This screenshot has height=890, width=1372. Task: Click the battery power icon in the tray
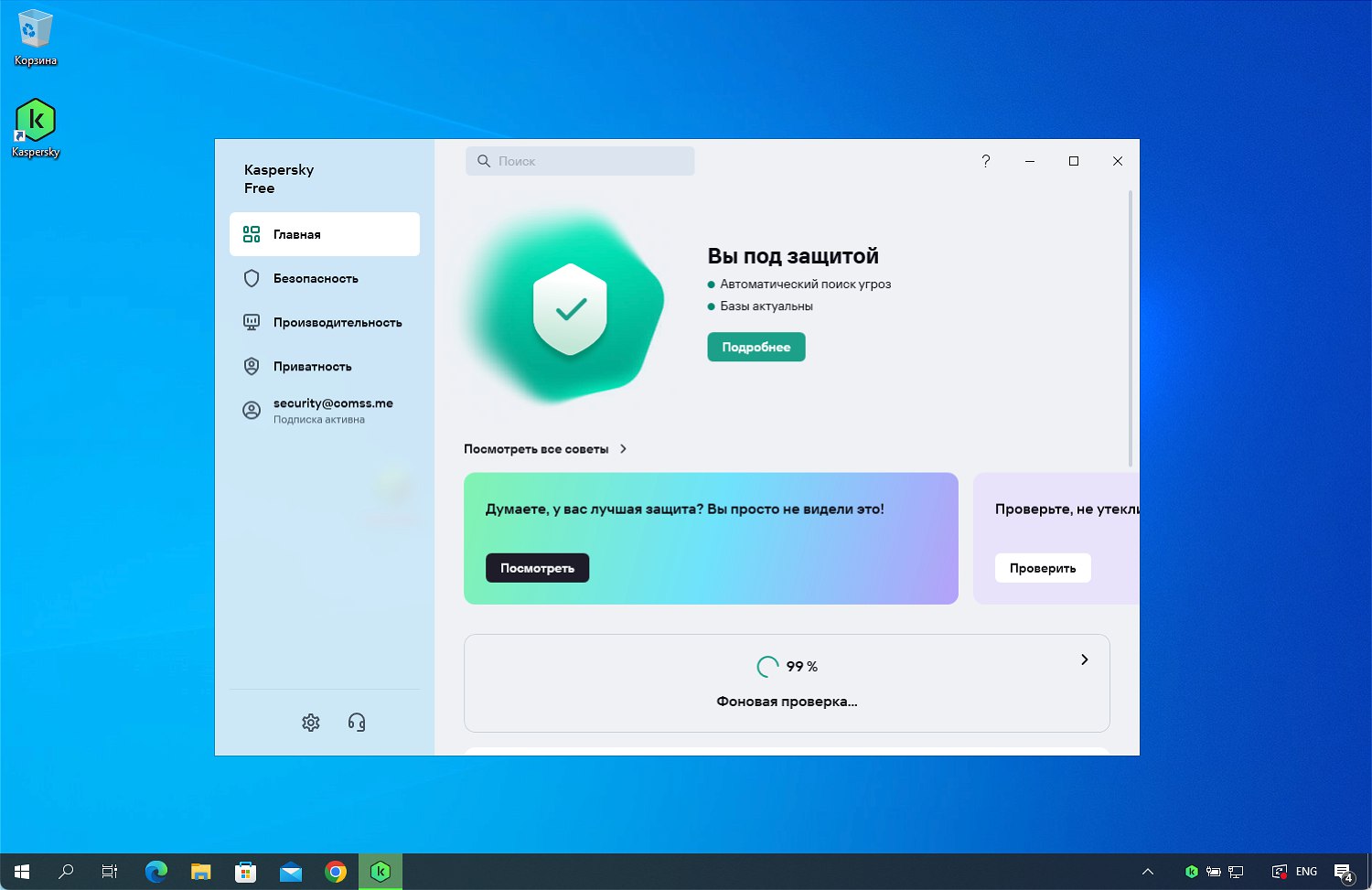point(1214,872)
